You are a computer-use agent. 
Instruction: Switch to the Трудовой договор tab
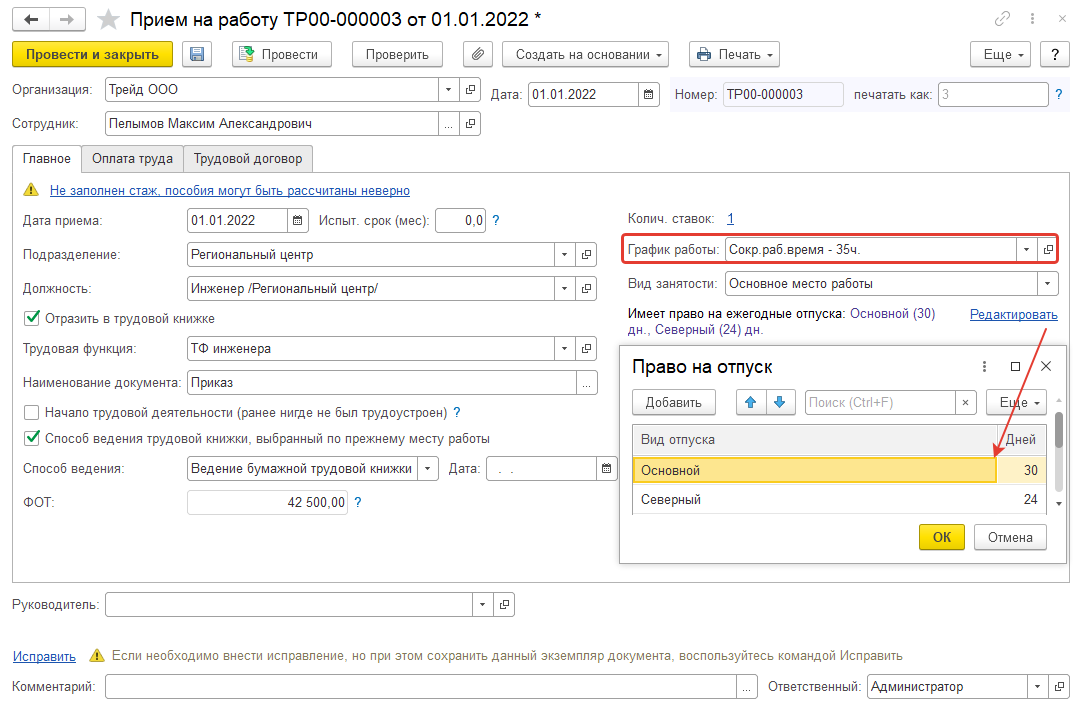[248, 159]
